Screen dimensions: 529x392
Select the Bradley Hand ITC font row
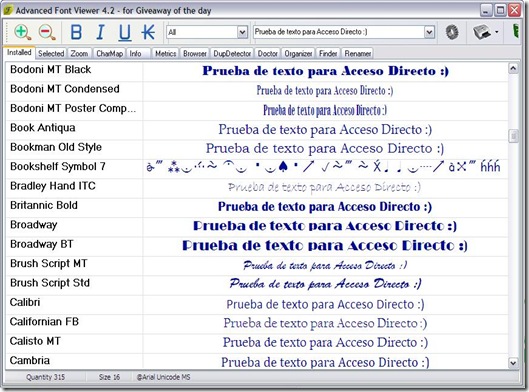[257, 188]
